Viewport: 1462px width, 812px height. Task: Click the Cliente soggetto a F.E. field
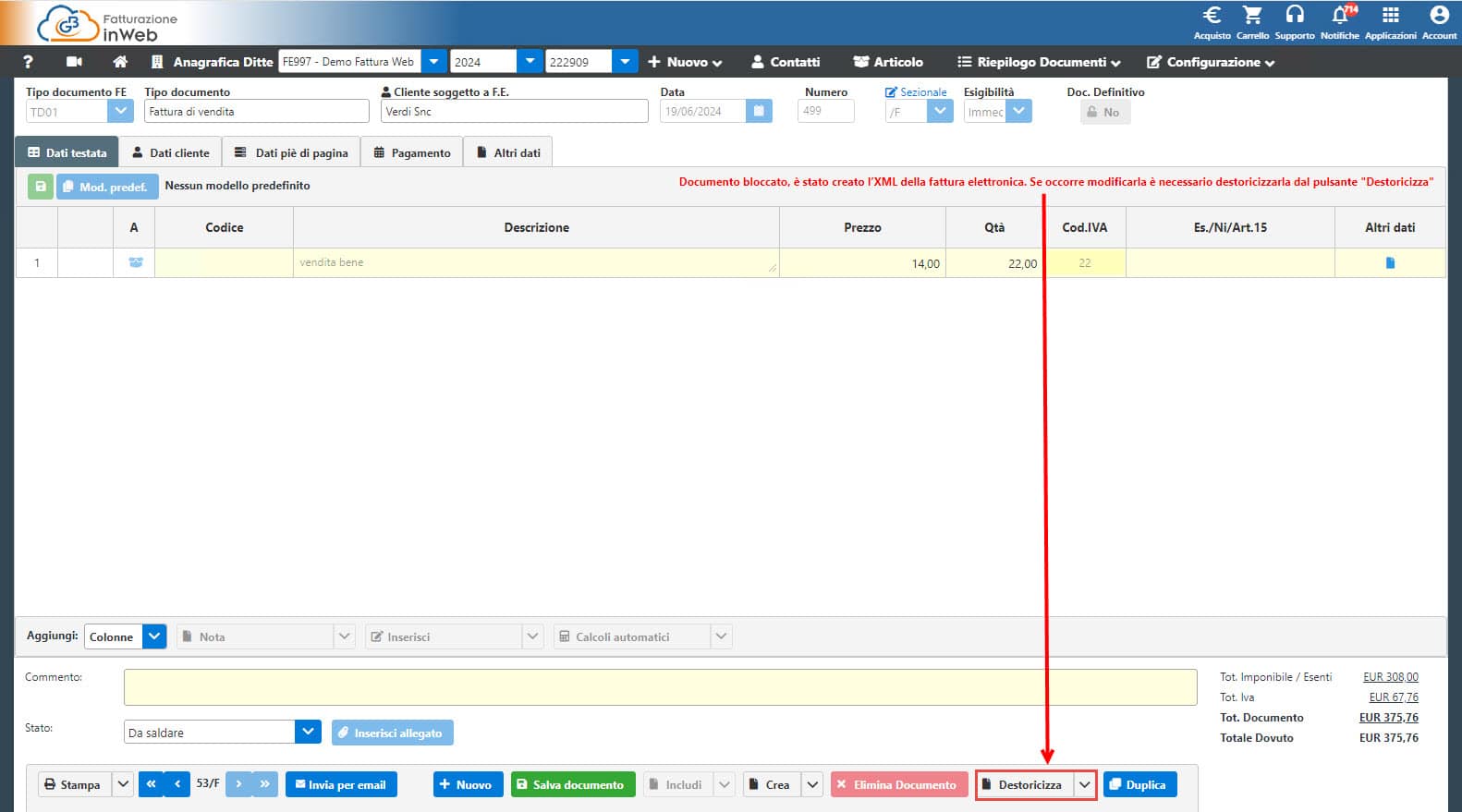coord(515,111)
